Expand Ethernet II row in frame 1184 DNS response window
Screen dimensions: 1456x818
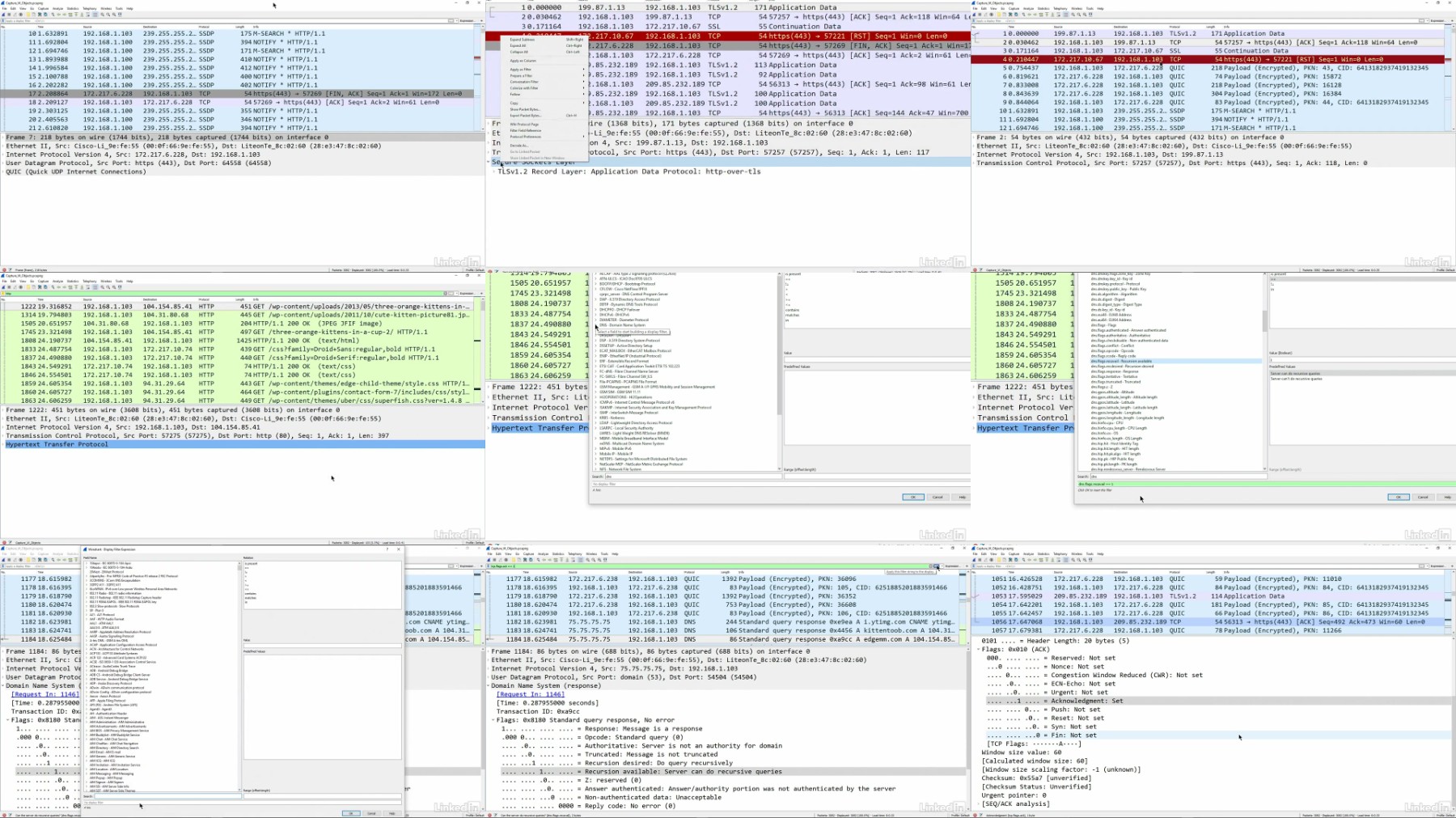(x=488, y=659)
